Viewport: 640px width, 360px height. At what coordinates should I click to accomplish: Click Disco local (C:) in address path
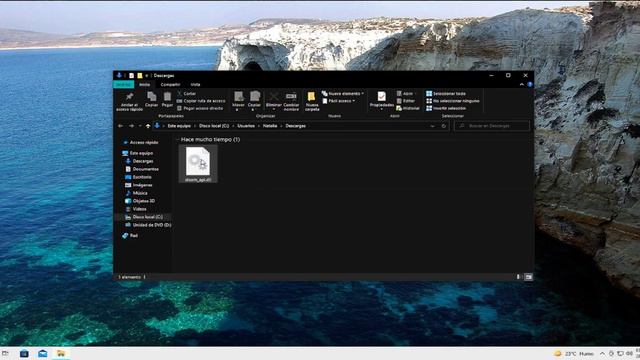click(214, 126)
